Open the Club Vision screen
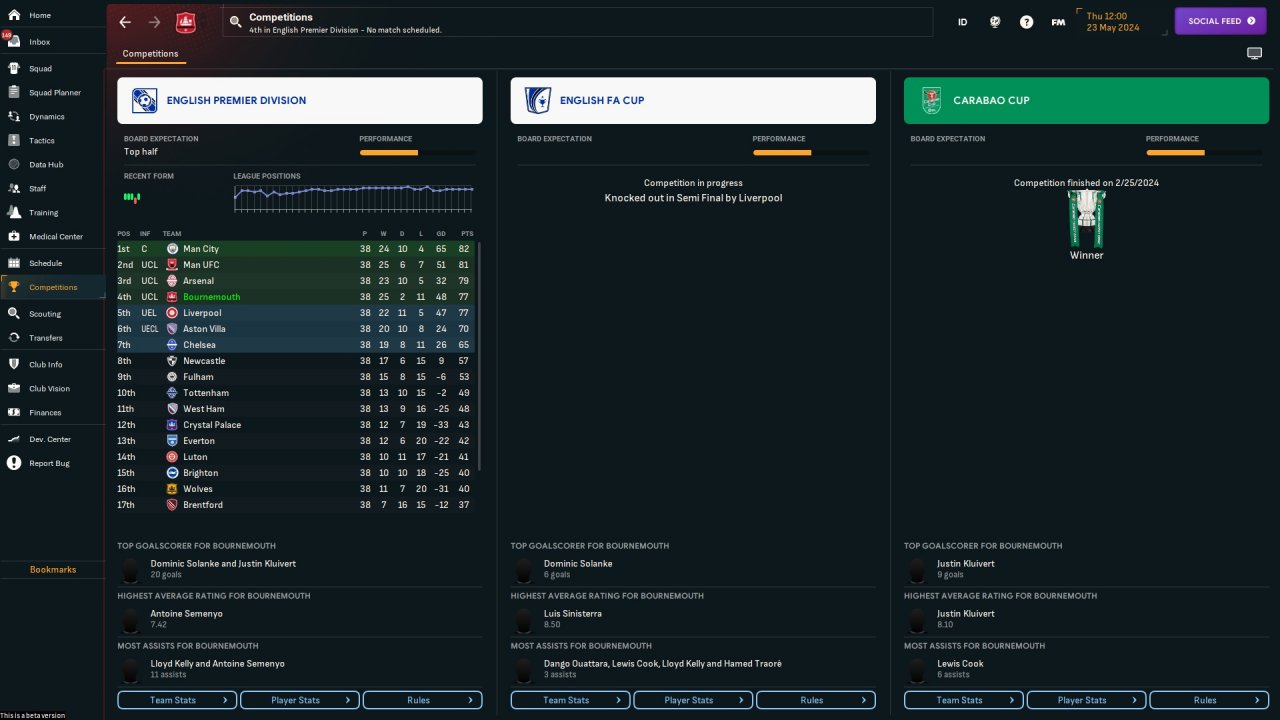Screen dimensions: 1280x720 click(x=49, y=389)
